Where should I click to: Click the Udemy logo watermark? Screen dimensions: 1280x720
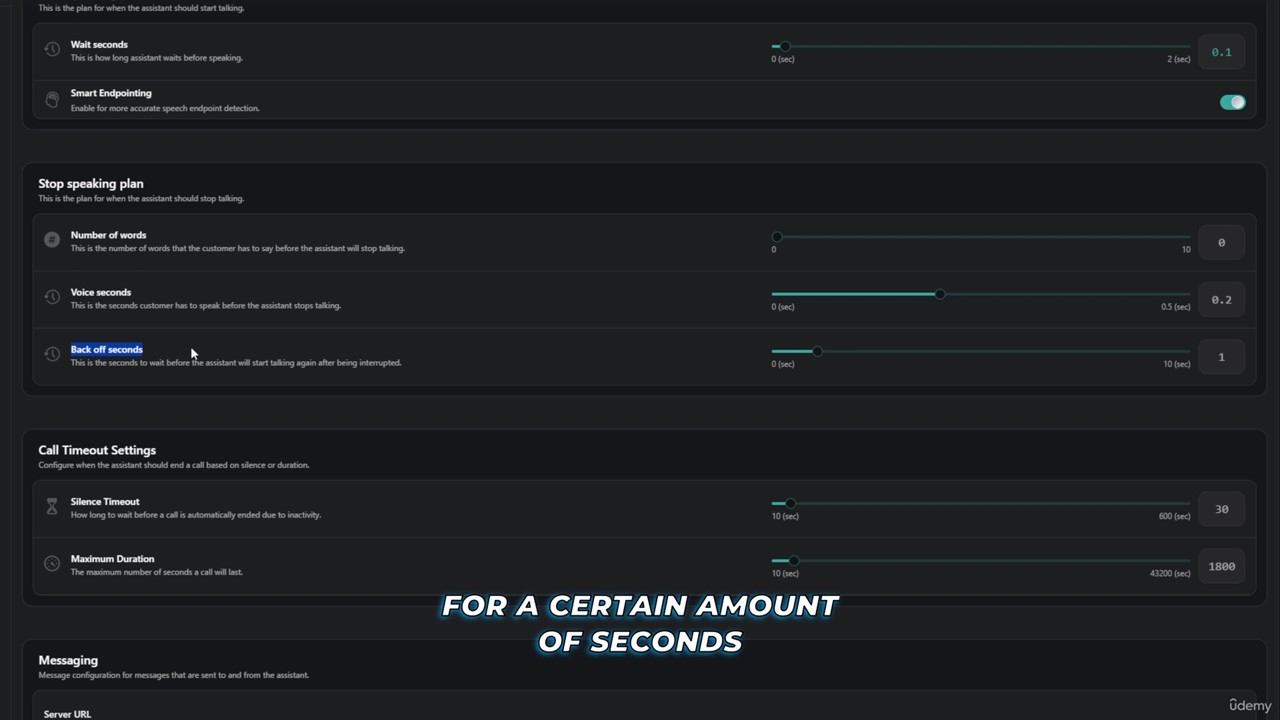[x=1250, y=705]
